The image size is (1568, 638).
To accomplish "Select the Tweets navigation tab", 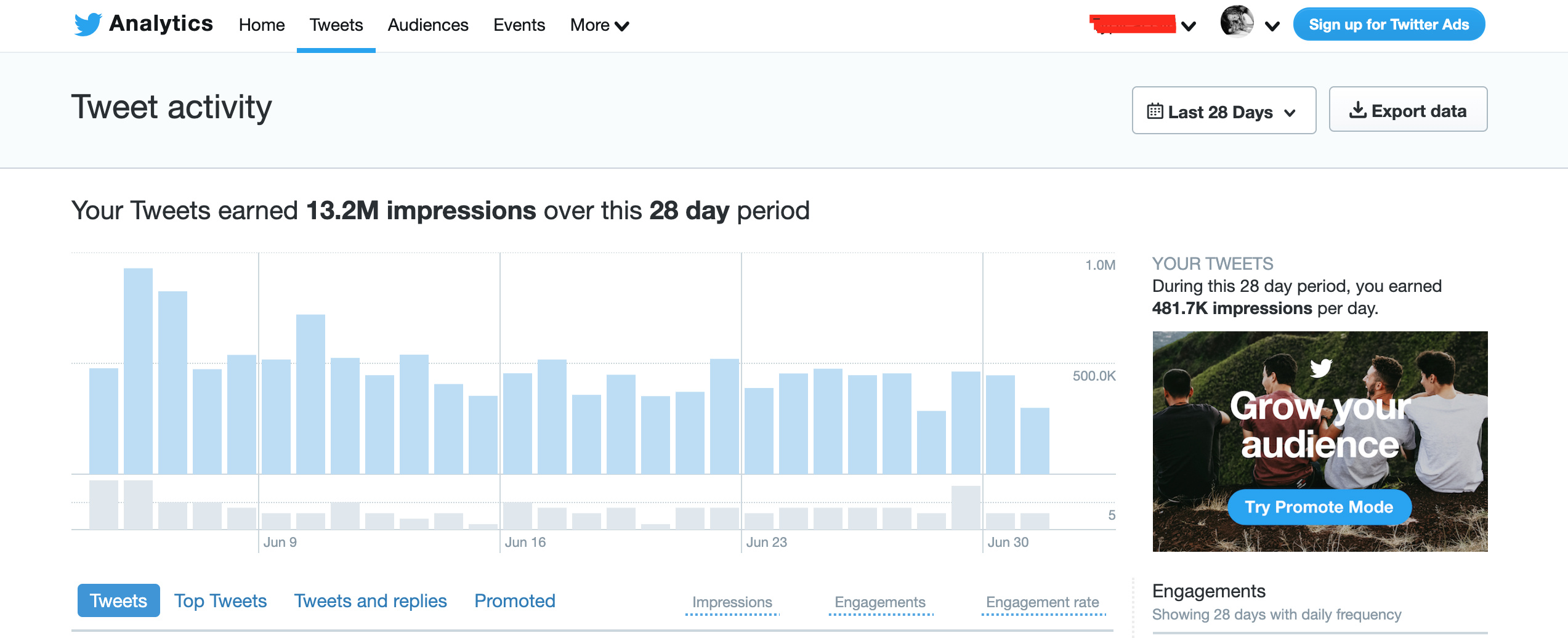I will (x=336, y=25).
